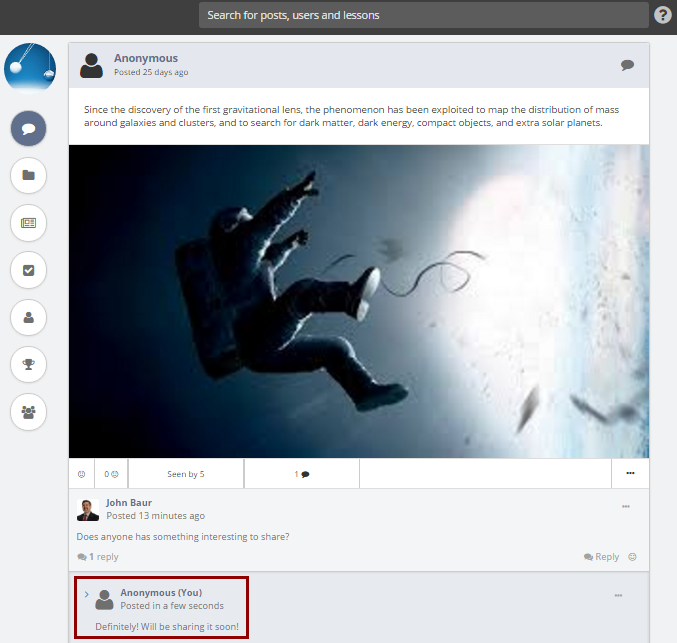Click the 1 reply link
The image size is (677, 643).
tap(98, 557)
